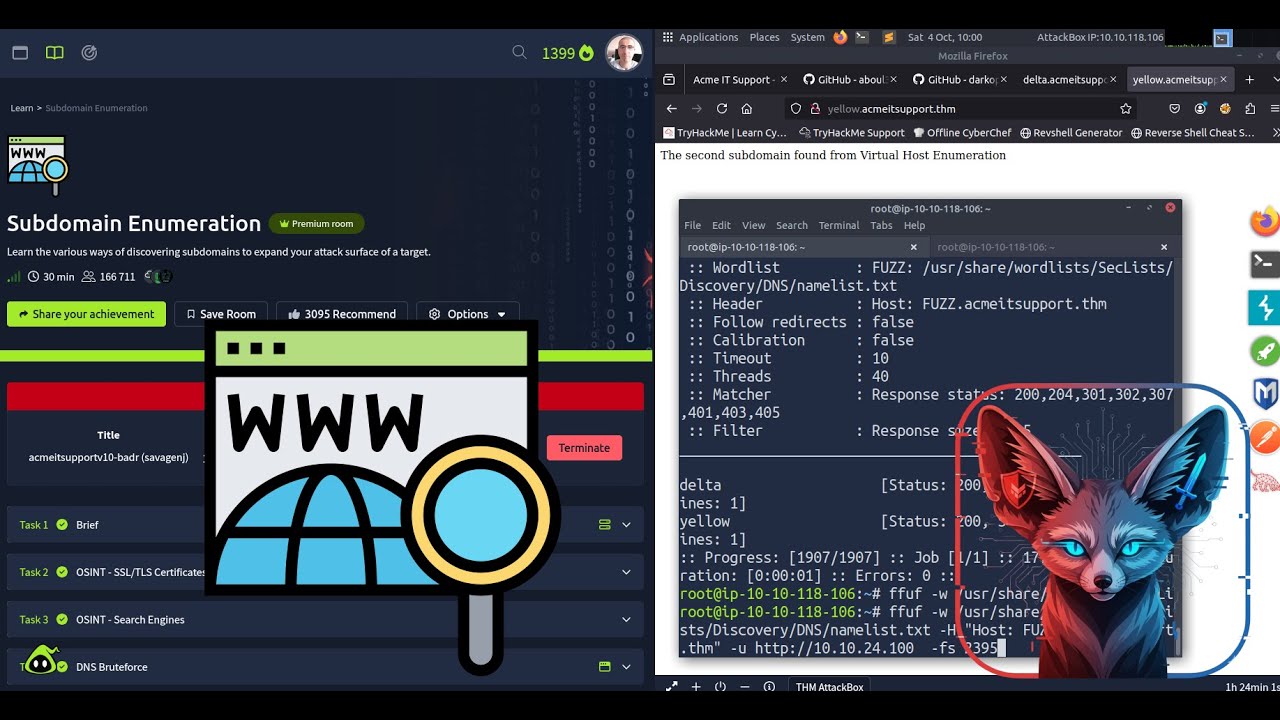The image size is (1280, 720).
Task: Show more bookmarks chevron
Action: (x=1274, y=132)
